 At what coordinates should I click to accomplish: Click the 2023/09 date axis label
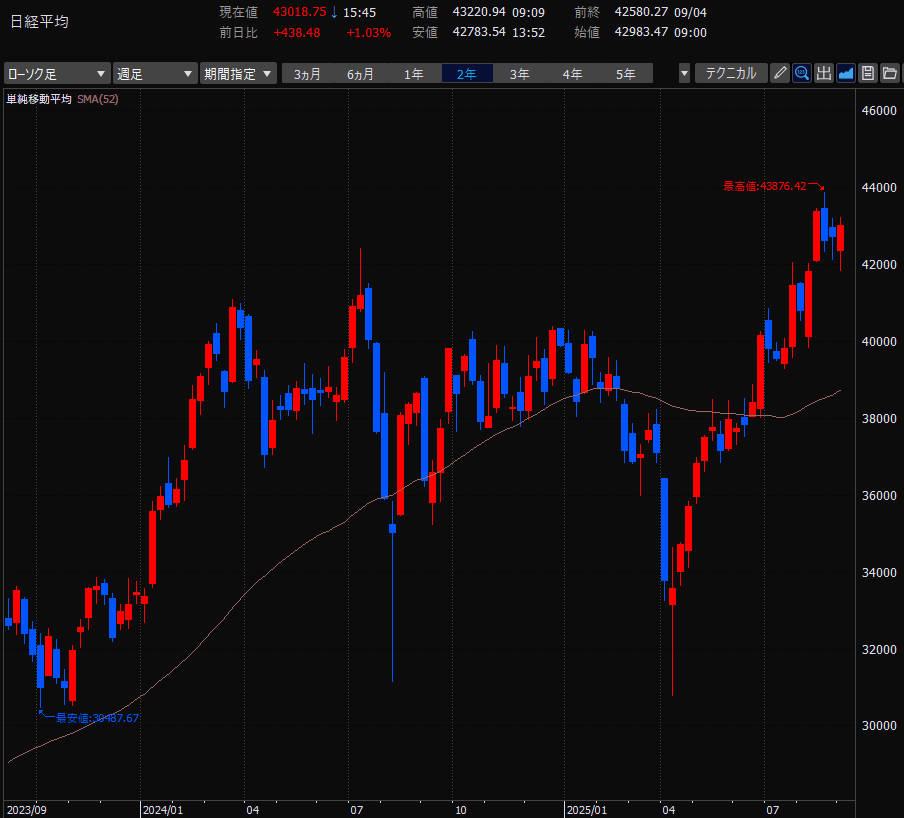tap(27, 810)
